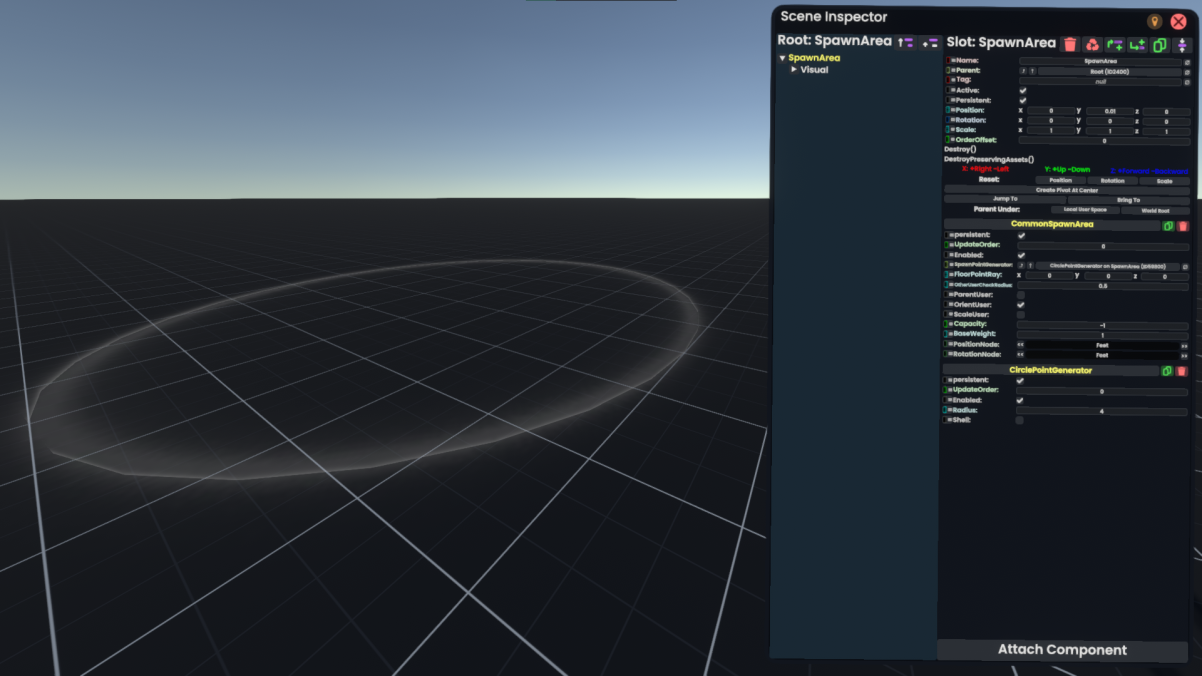Image resolution: width=1202 pixels, height=676 pixels.
Task: Click the destroy preserving assets recycle icon
Action: 1092,44
